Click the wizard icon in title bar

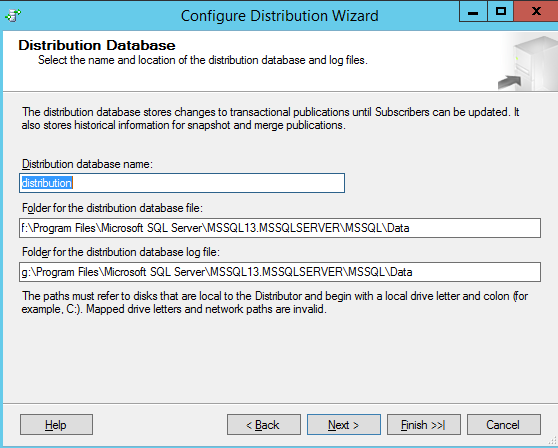coord(13,15)
